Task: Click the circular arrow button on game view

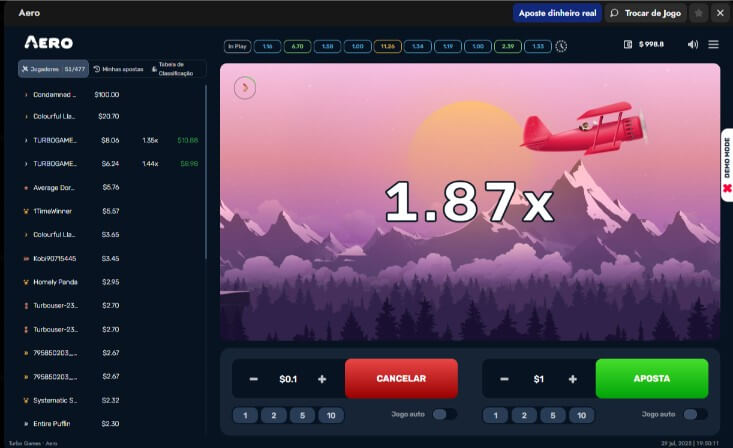Action: 245,88
